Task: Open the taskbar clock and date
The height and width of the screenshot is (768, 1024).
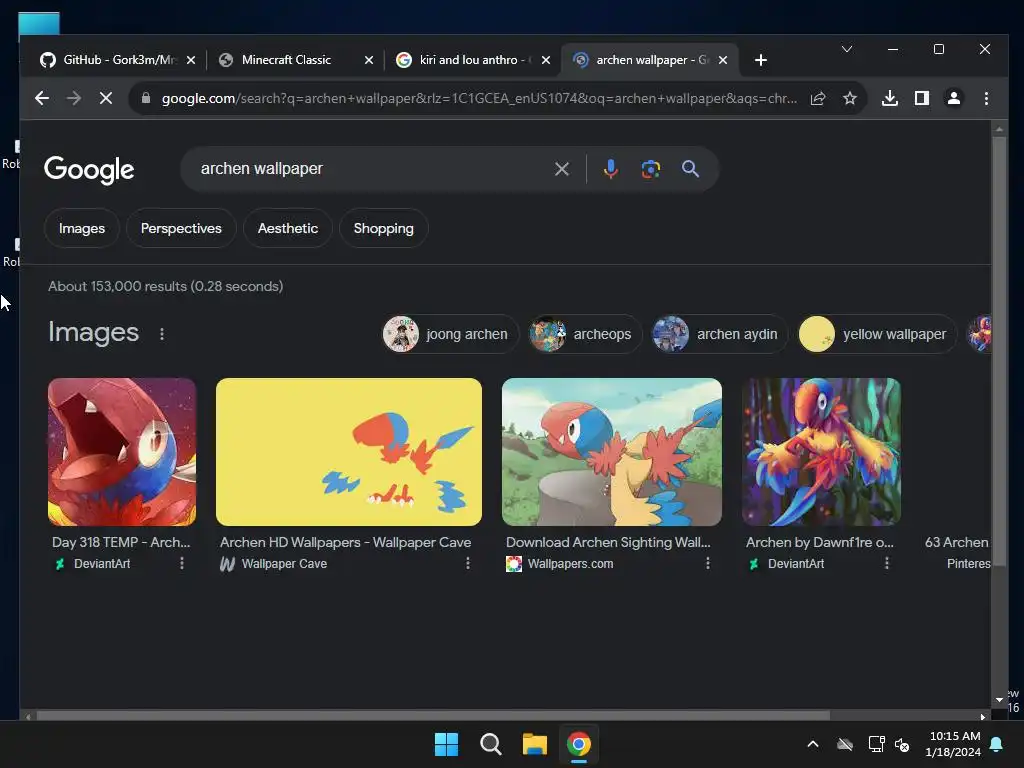Action: [953, 744]
